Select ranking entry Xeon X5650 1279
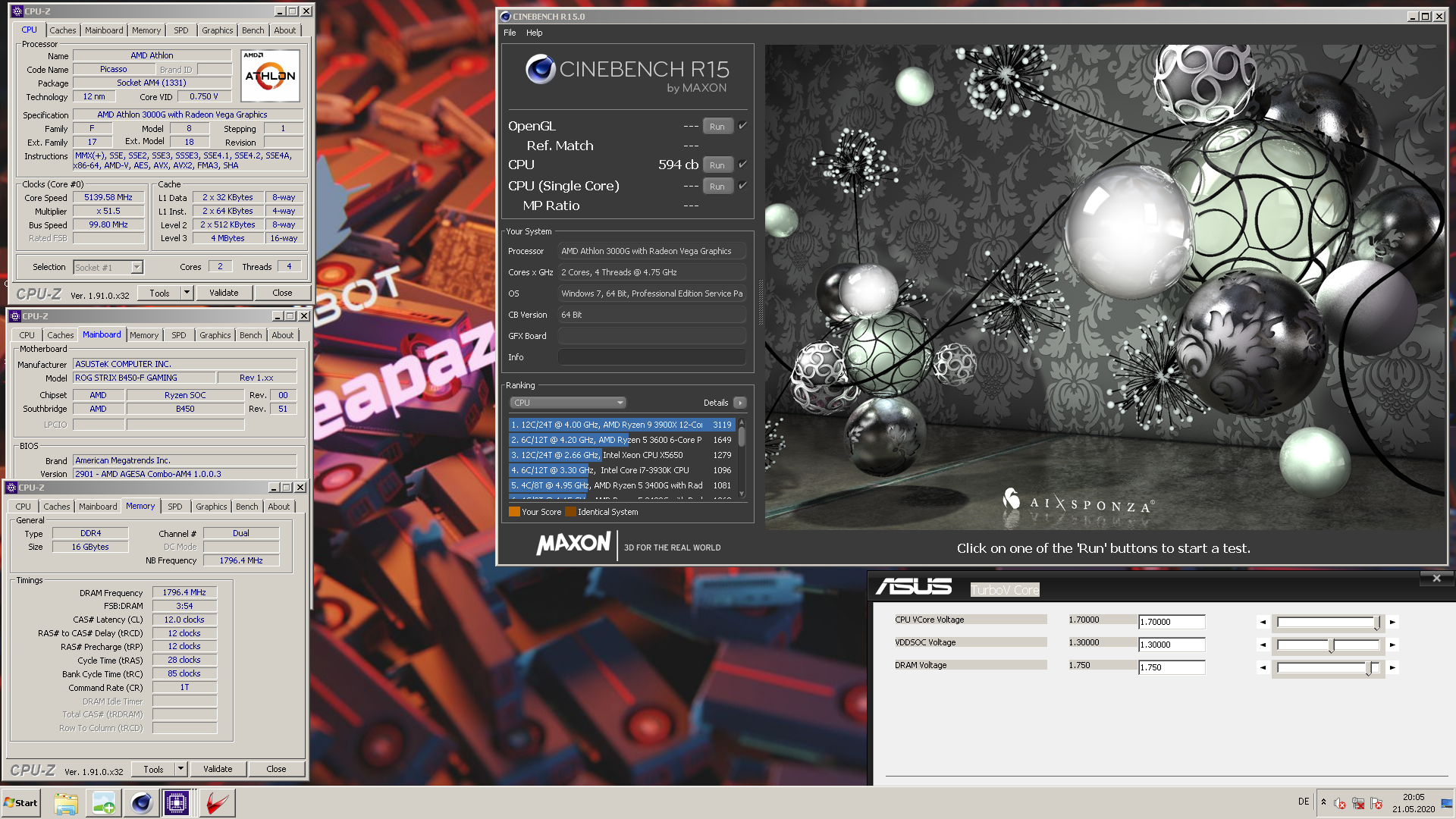Image resolution: width=1456 pixels, height=819 pixels. (622, 455)
